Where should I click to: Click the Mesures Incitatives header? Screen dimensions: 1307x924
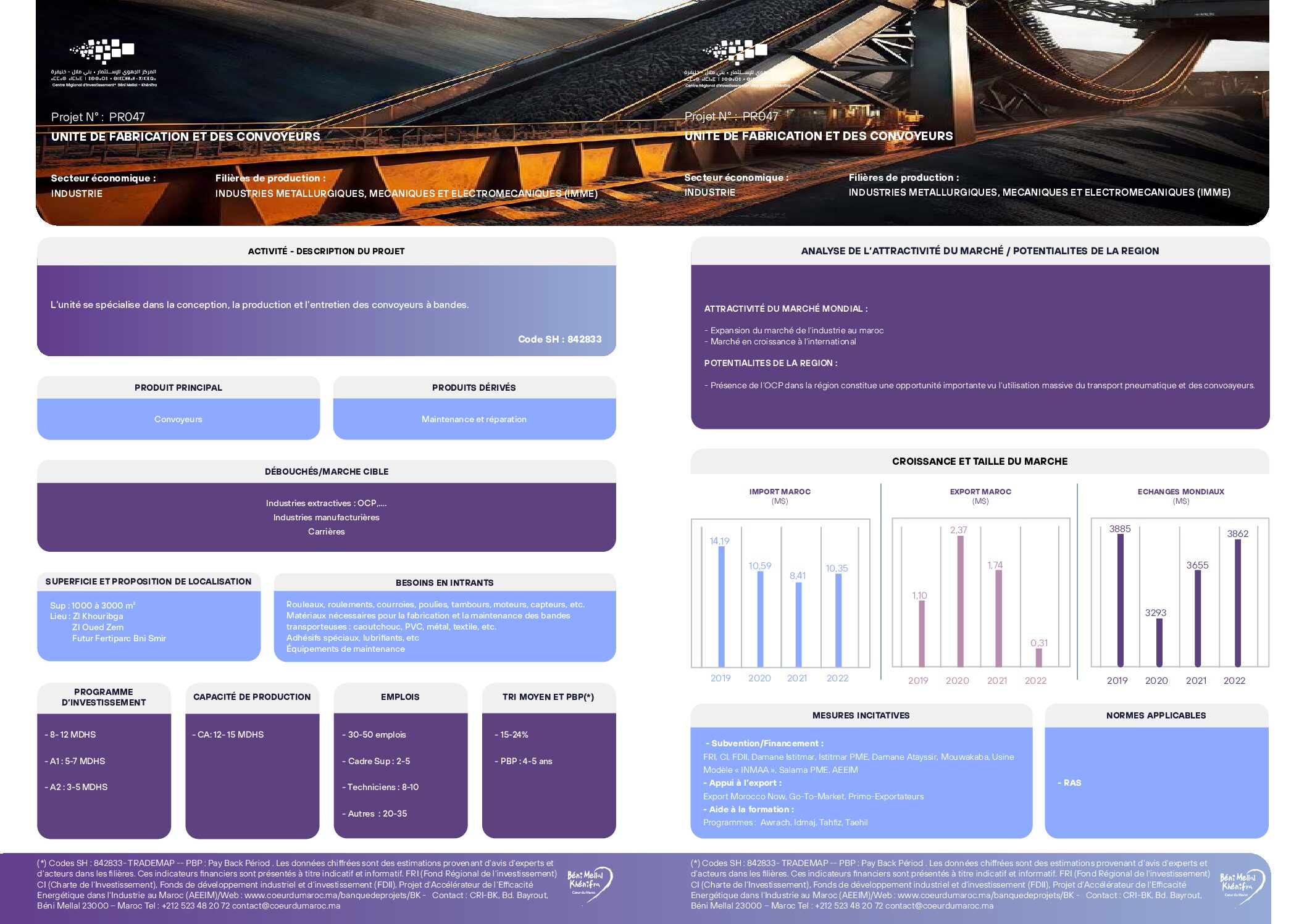[x=861, y=715]
